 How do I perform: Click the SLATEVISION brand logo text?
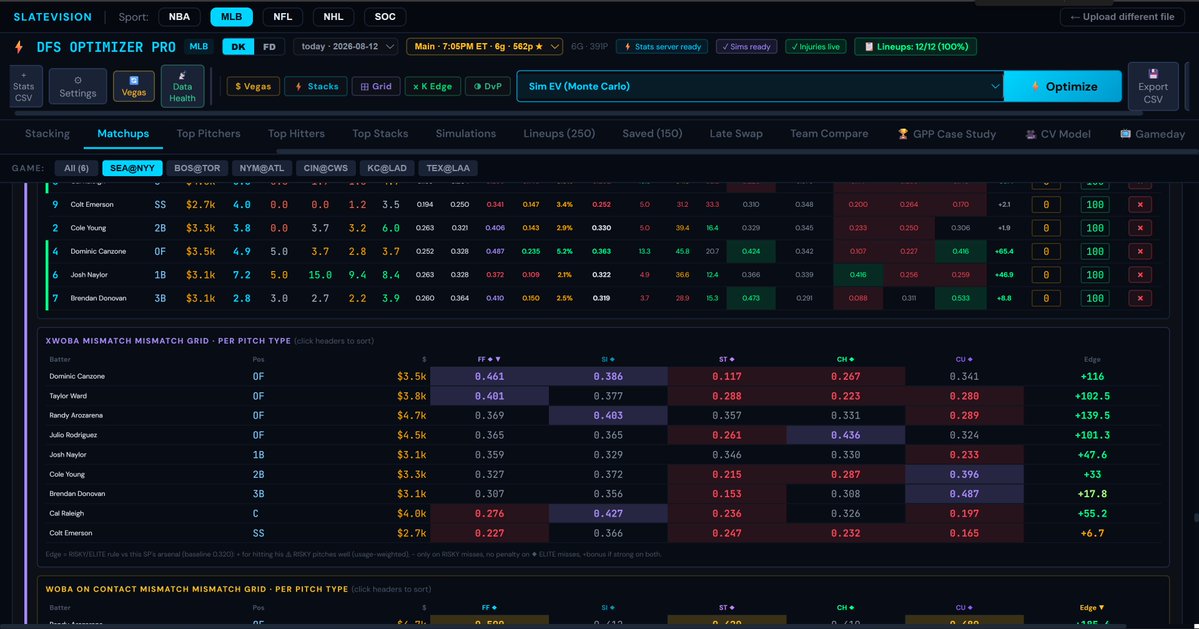pos(53,17)
